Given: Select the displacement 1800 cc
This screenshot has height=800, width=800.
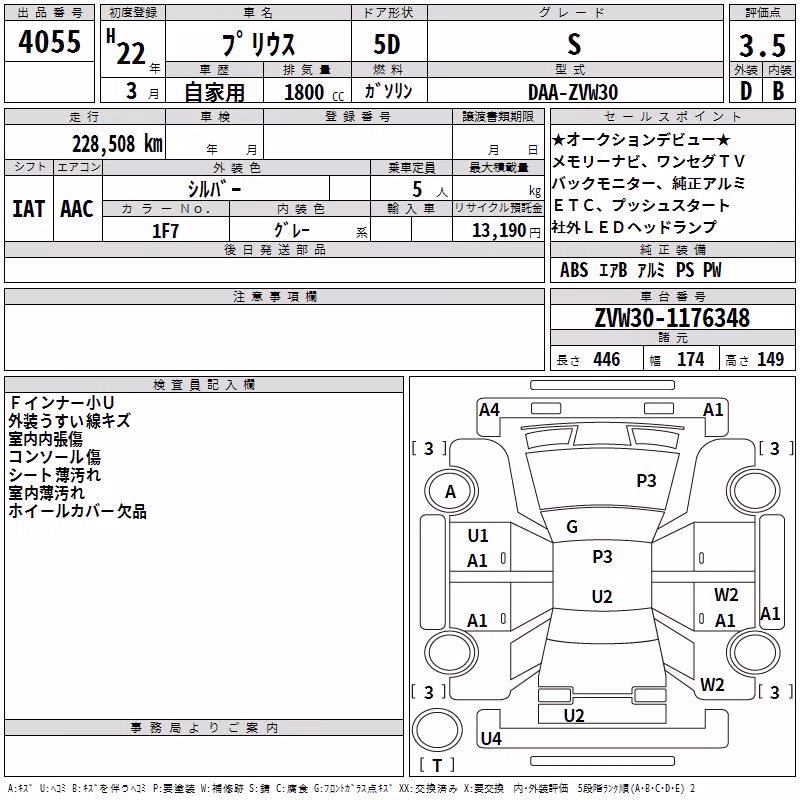Looking at the screenshot, I should tap(314, 92).
